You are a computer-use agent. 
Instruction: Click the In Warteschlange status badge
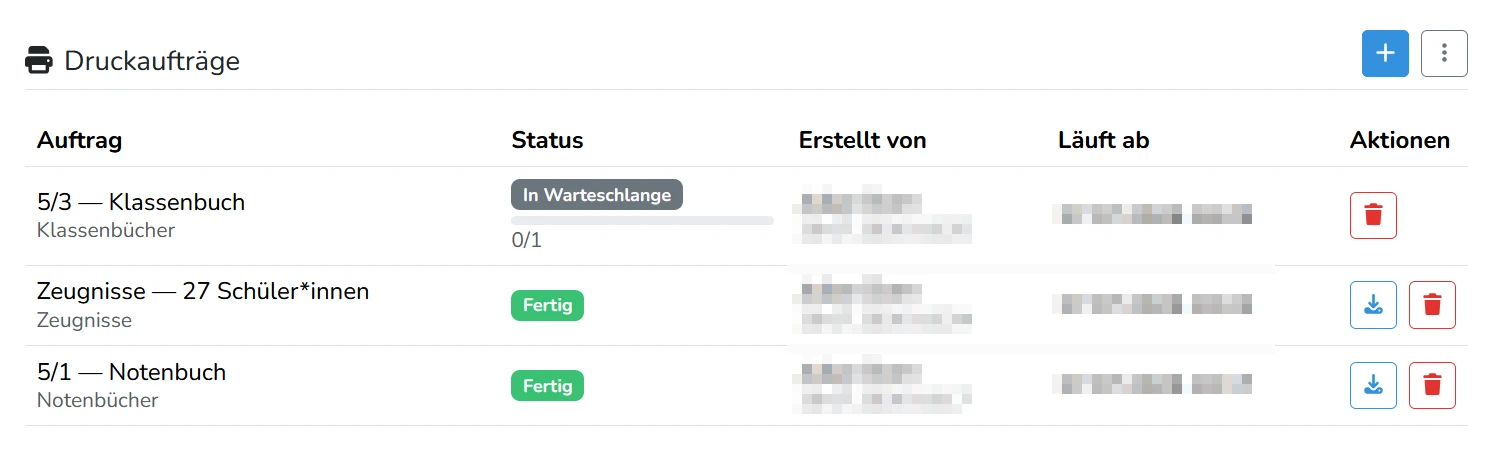tap(597, 195)
